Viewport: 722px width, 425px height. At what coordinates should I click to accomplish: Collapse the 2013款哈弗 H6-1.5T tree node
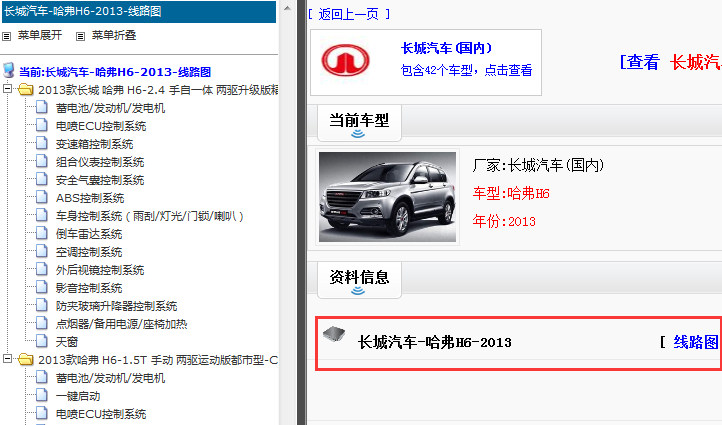click(x=7, y=358)
